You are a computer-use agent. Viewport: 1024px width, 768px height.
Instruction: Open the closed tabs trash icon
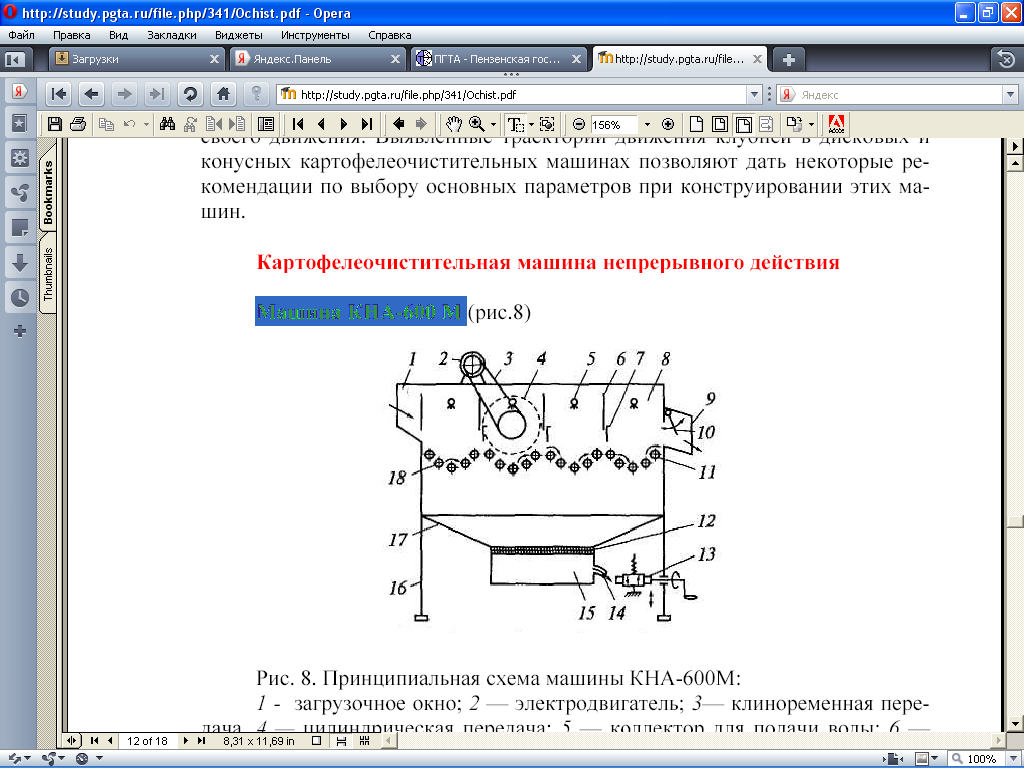[x=1006, y=59]
